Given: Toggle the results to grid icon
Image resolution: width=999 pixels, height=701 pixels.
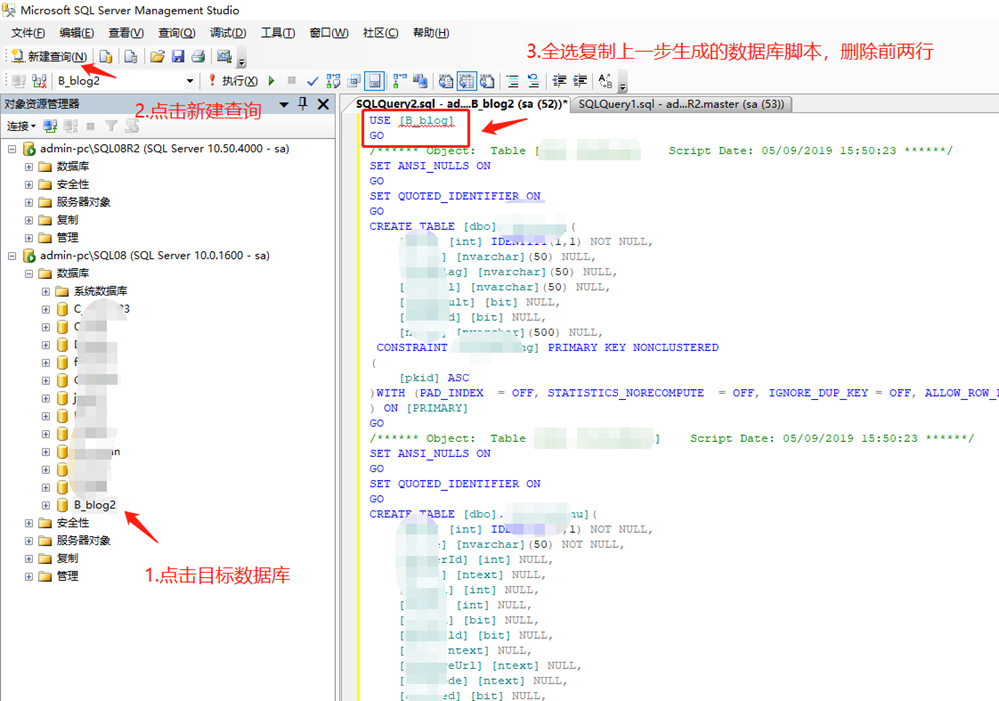Looking at the screenshot, I should point(466,80).
